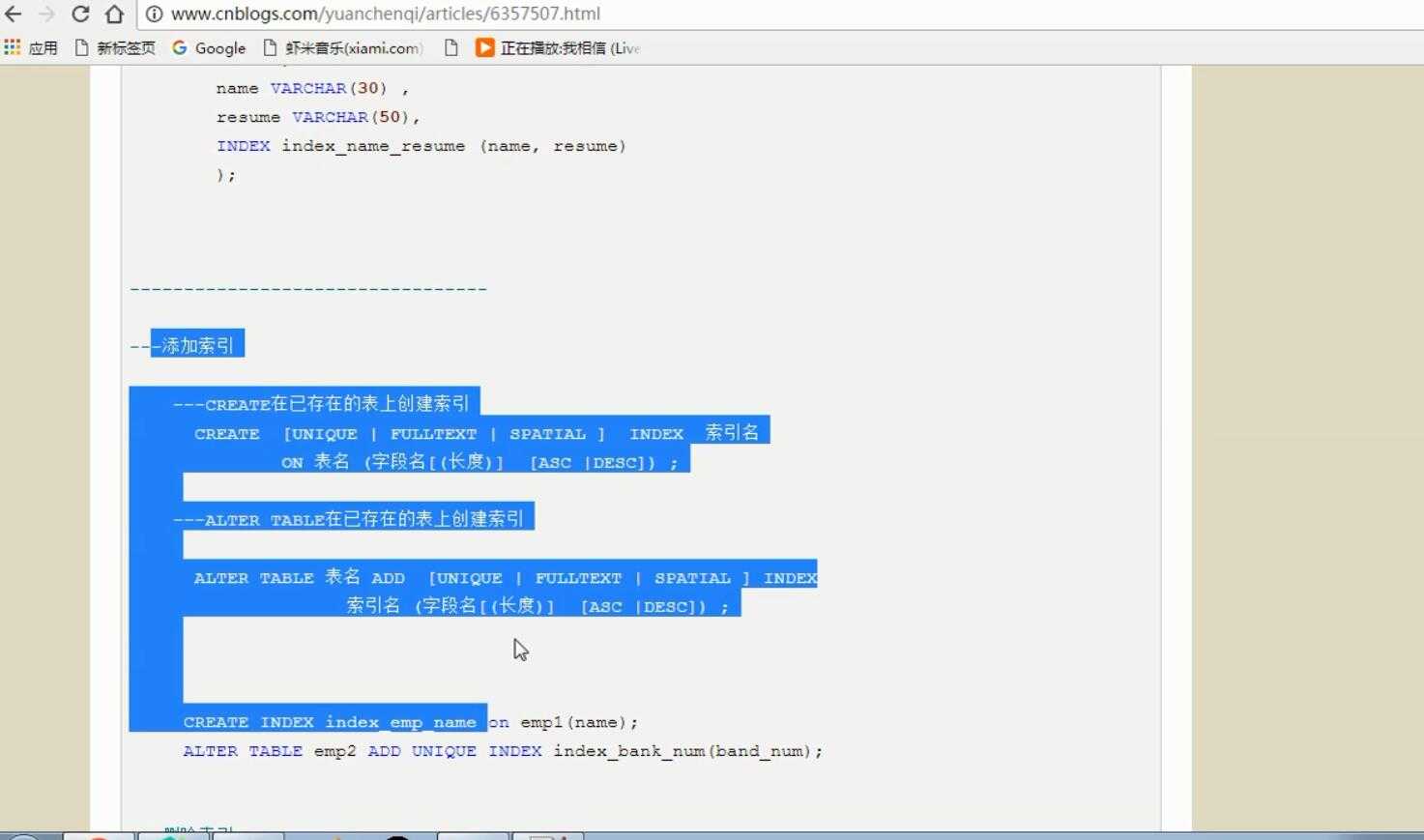Click the CREATE [UNIQUE | FULLTEXT | SPATIAL ] line

click(477, 433)
